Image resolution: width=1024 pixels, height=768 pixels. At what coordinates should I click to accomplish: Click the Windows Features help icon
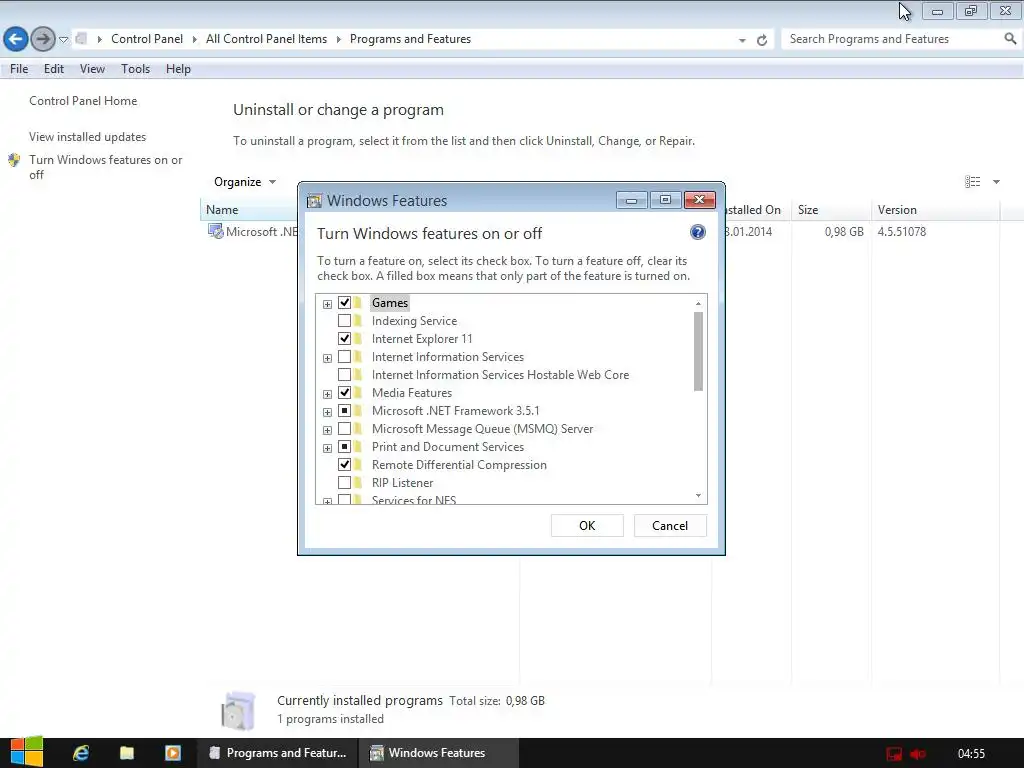pos(697,232)
